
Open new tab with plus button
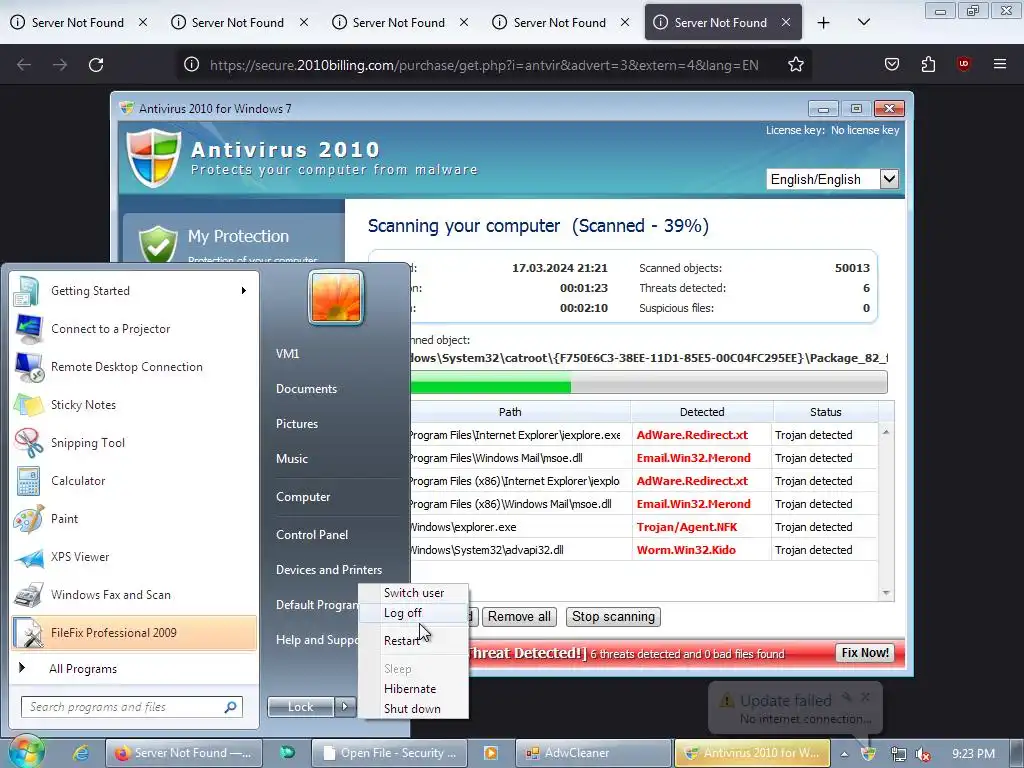824,23
